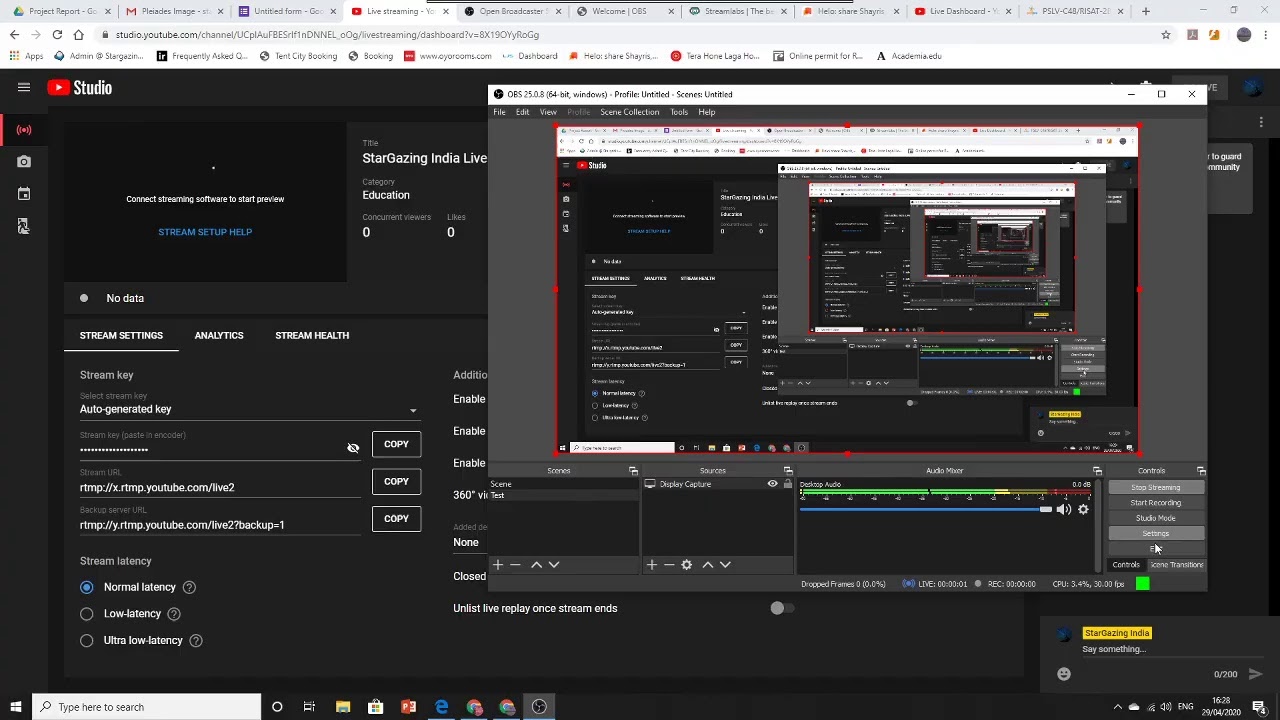Select the Test scene in Scenes list
The height and width of the screenshot is (720, 1280).
click(564, 496)
